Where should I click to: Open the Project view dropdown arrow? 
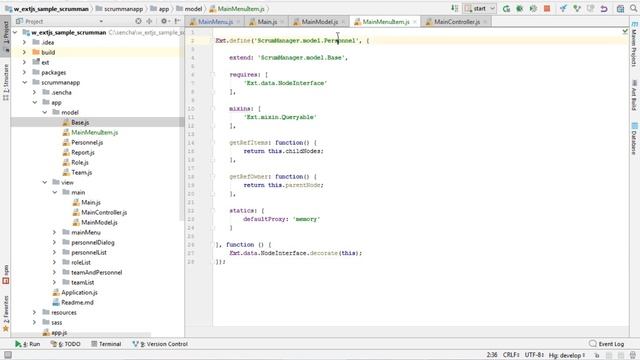(x=101, y=21)
